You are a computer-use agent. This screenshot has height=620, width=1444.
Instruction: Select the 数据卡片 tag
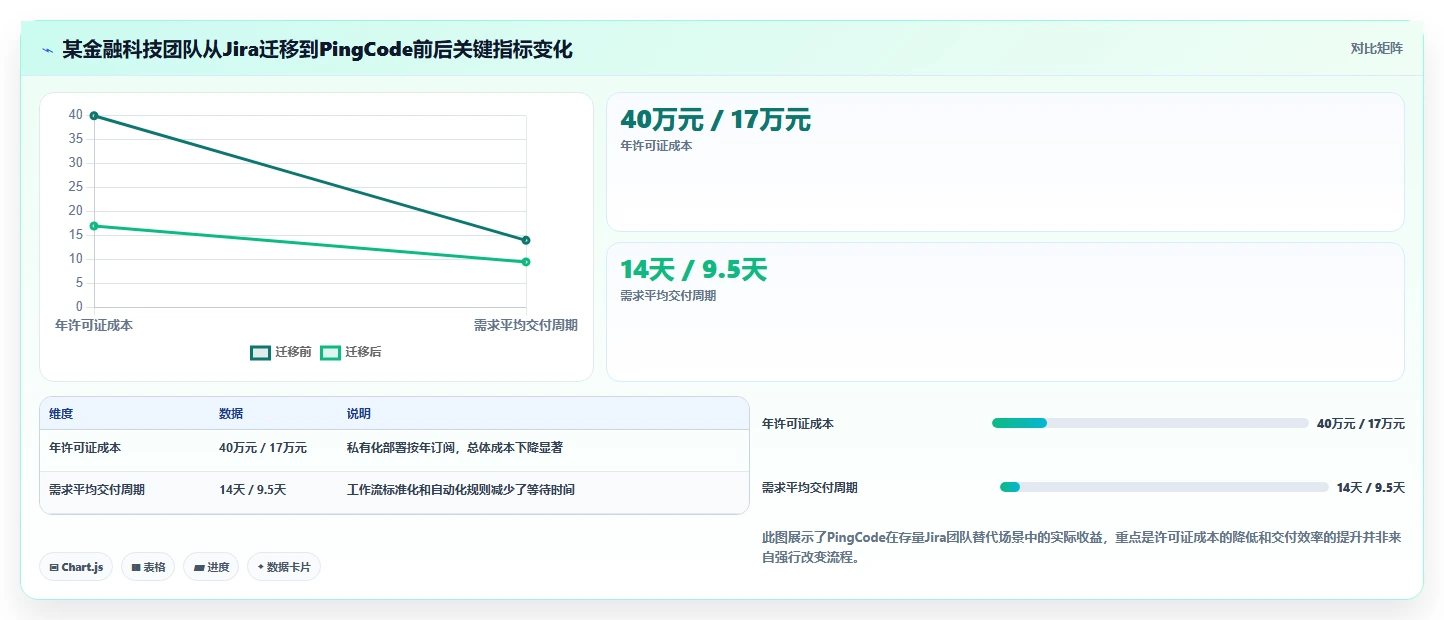pos(284,567)
